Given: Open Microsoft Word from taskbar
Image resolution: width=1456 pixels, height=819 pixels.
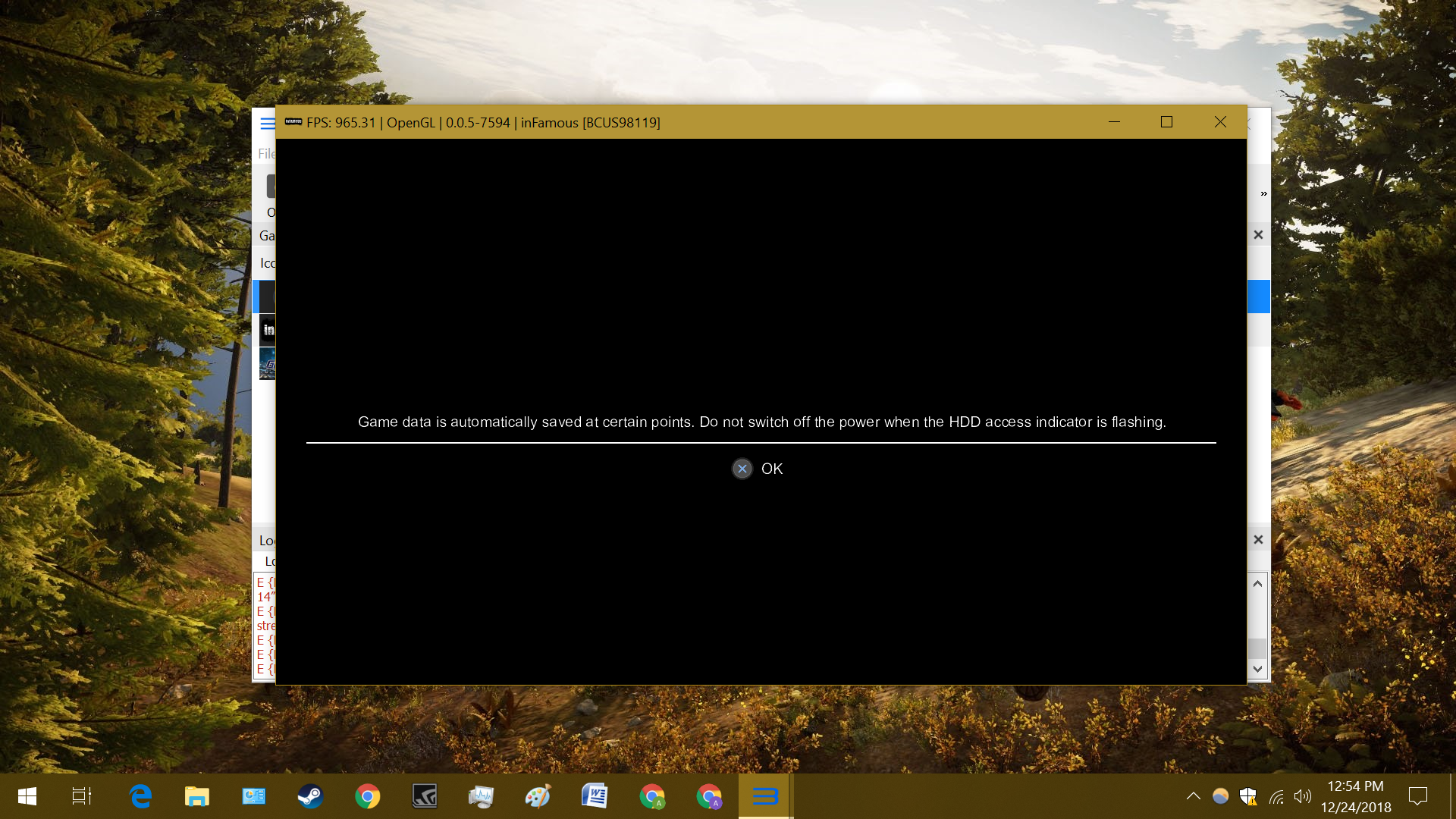Looking at the screenshot, I should point(595,796).
